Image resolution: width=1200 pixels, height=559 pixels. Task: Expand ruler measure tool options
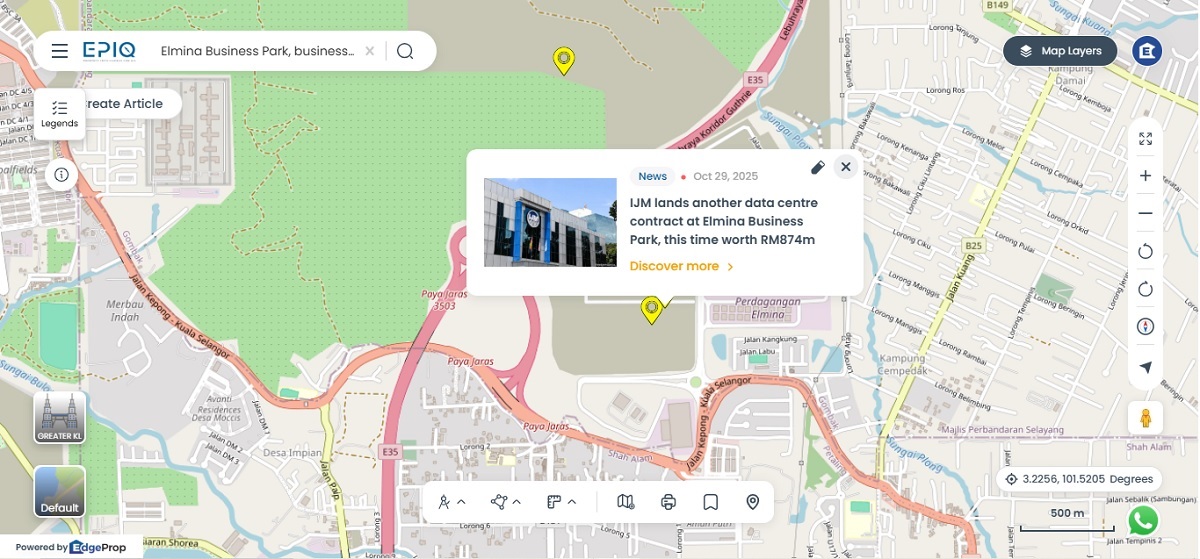point(572,502)
